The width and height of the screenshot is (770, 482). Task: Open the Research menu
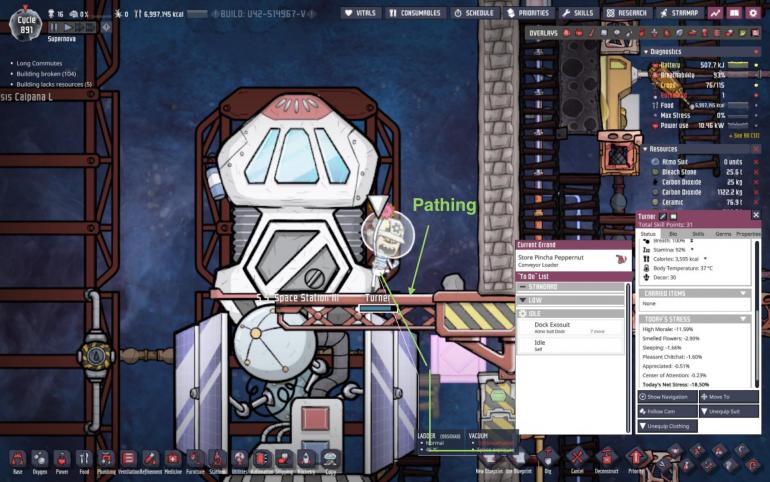click(x=627, y=13)
